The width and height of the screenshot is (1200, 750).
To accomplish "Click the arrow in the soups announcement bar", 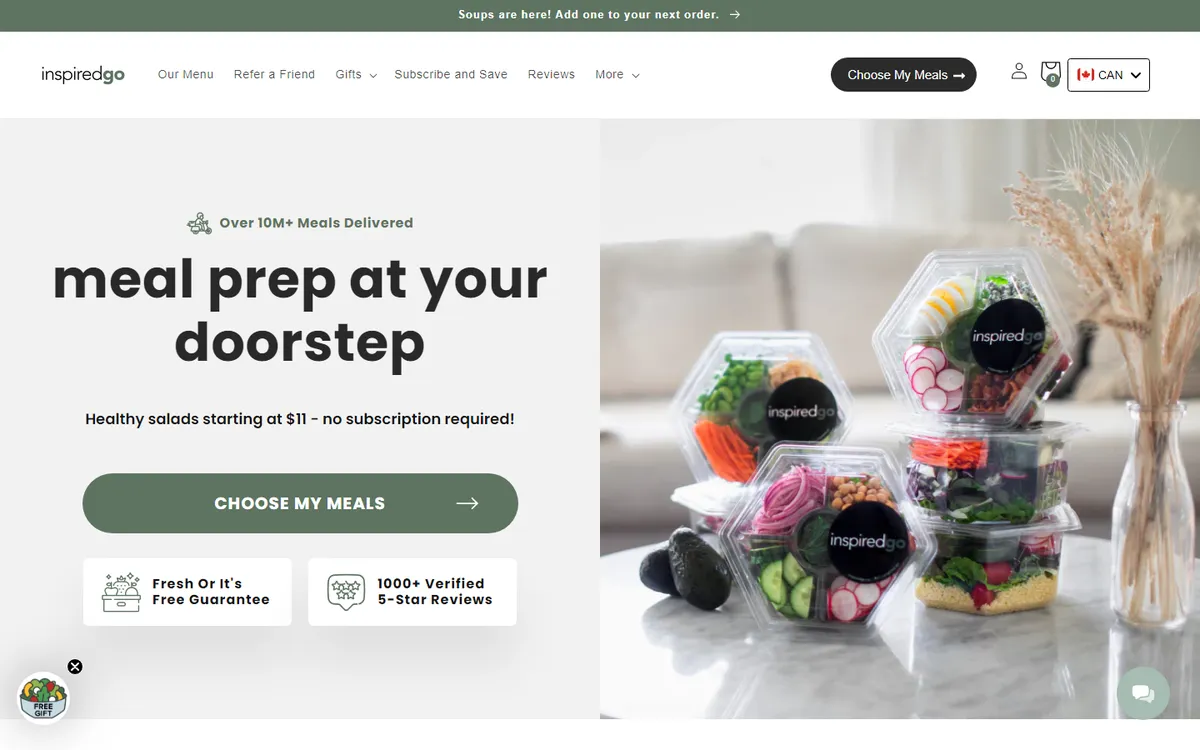I will coord(735,15).
